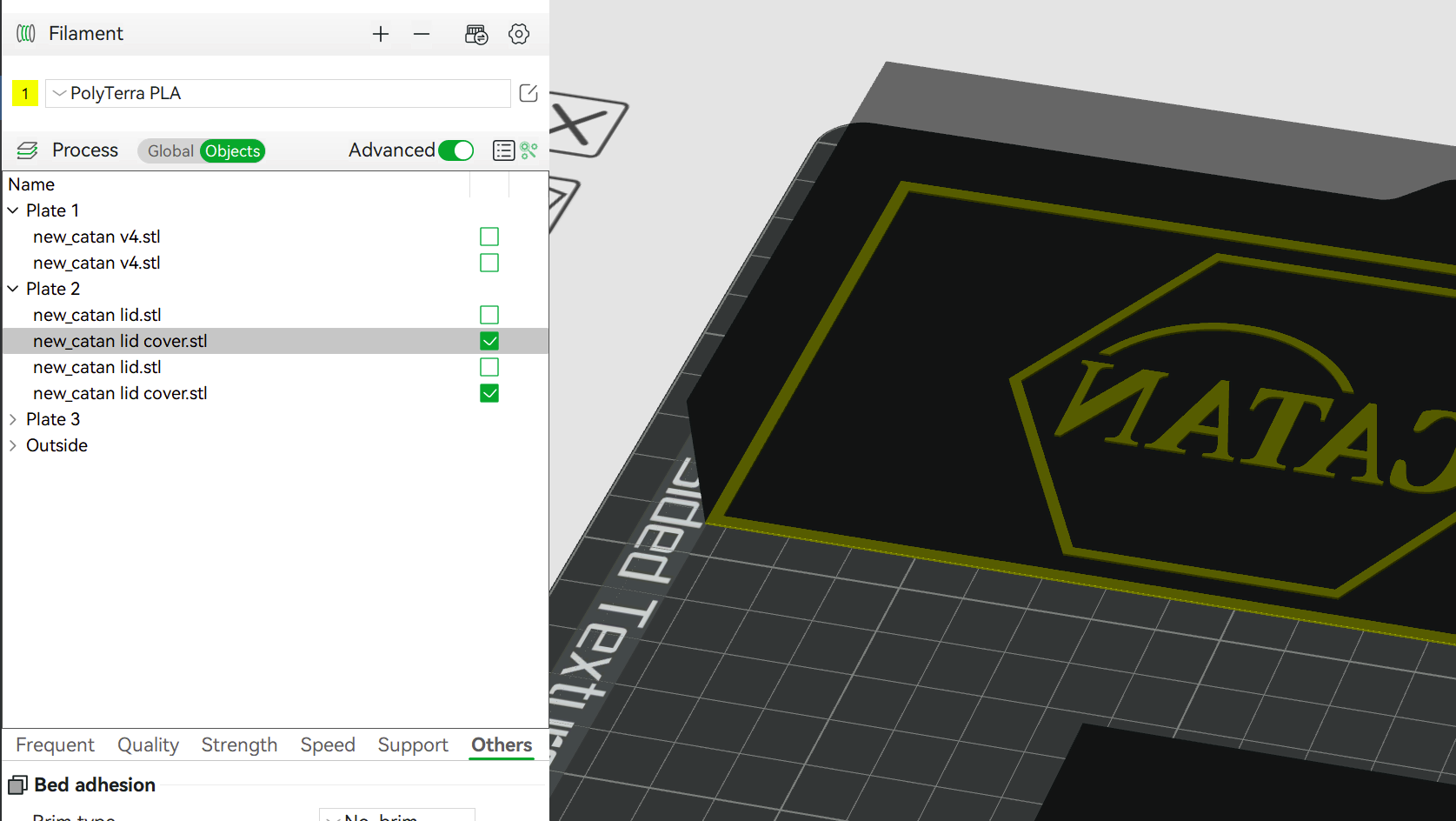Open PolyTerra PLA filament dropdown
Viewport: 1456px width, 821px height.
[x=278, y=93]
